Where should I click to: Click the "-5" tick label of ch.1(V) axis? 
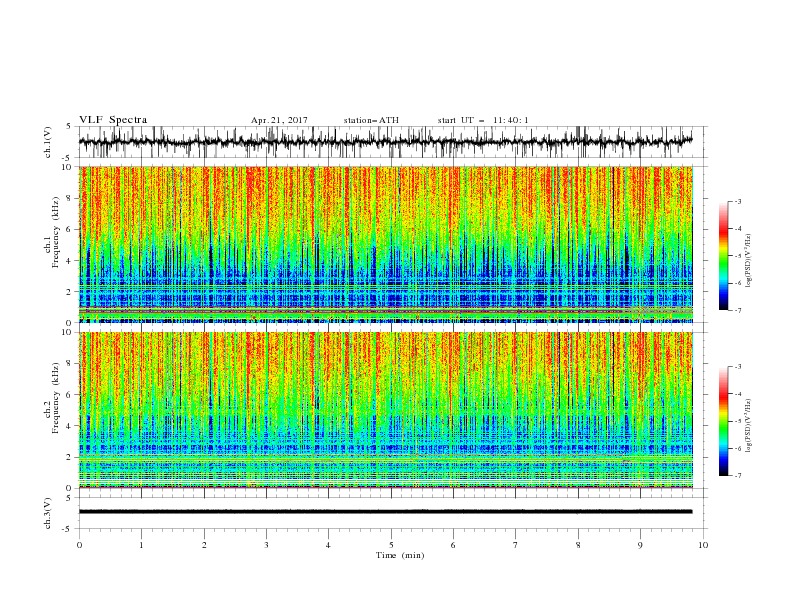click(68, 158)
